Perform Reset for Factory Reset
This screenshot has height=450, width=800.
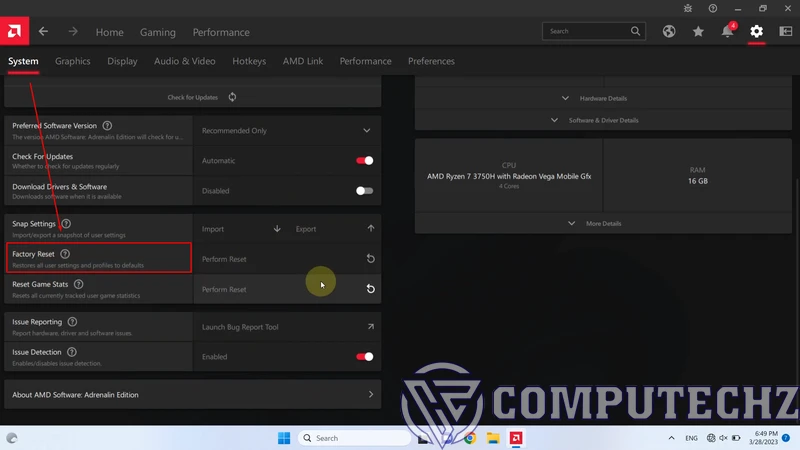287,259
